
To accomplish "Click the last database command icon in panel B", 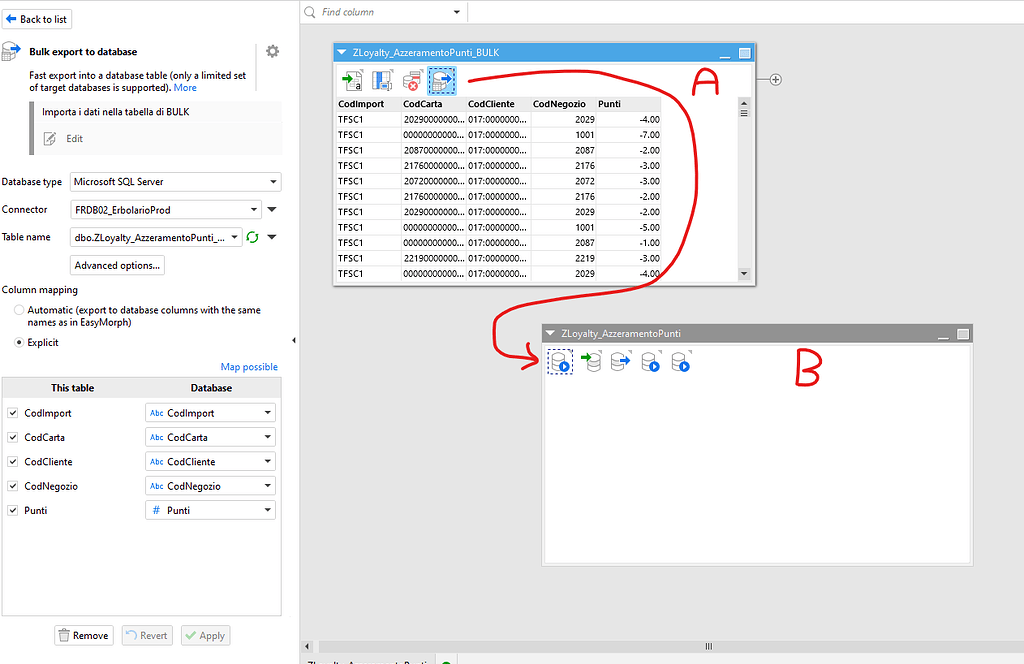I will click(x=679, y=362).
